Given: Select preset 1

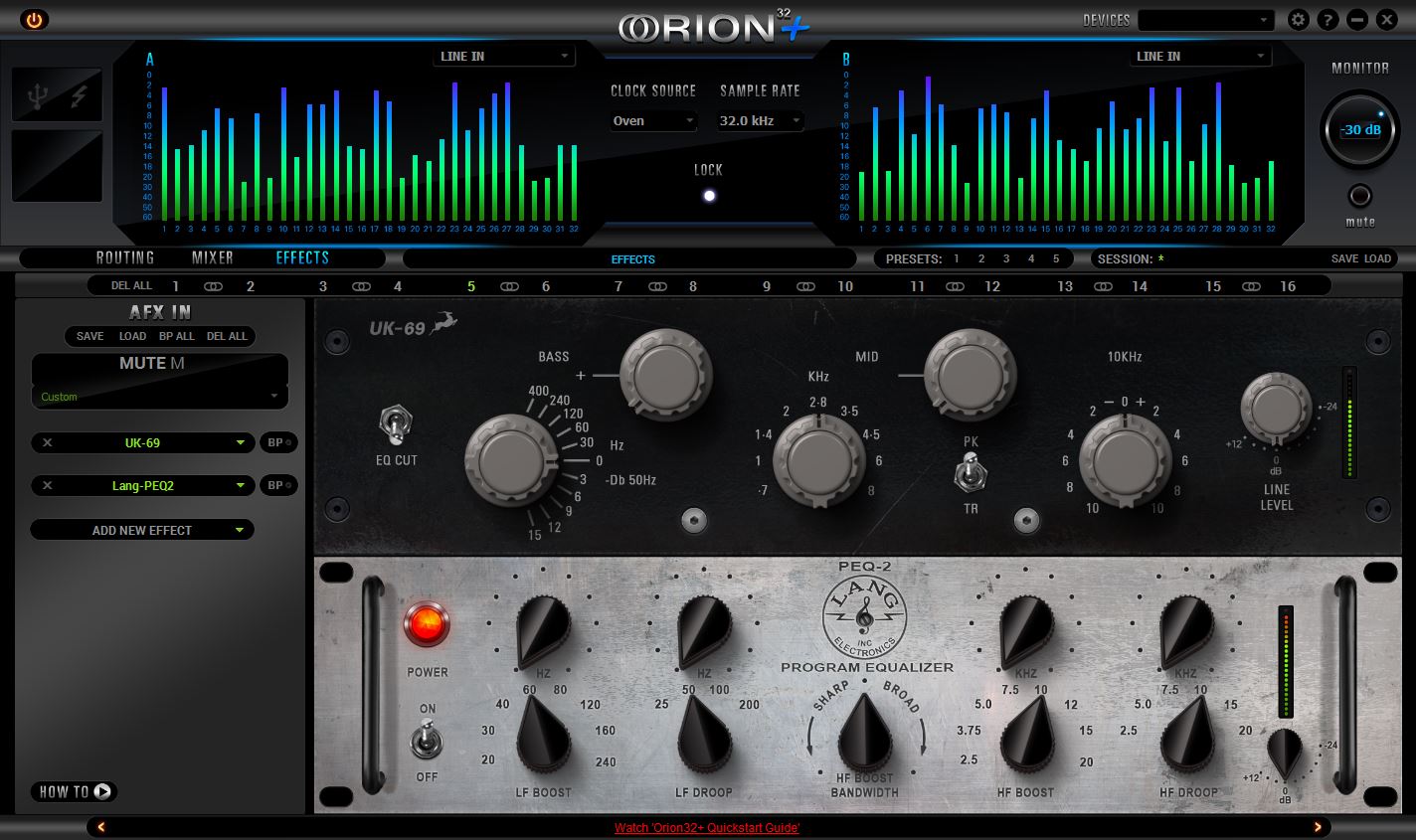Looking at the screenshot, I should point(957,258).
